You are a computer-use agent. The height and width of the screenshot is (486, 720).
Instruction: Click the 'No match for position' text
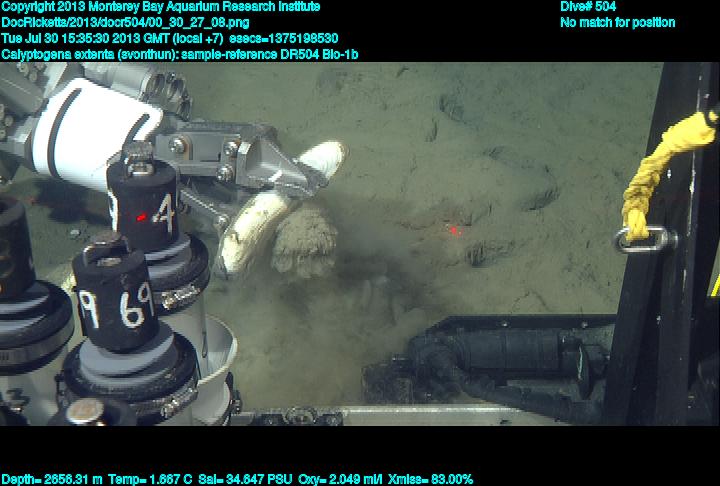pyautogui.click(x=617, y=22)
